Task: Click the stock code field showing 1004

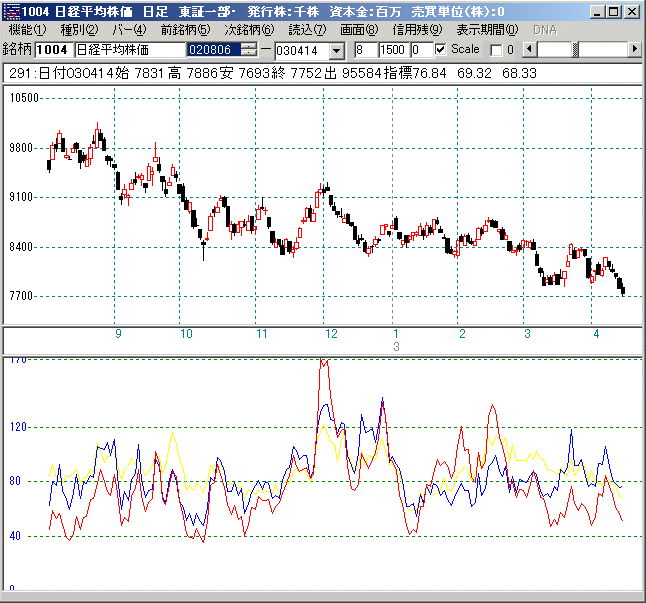Action: coord(54,50)
